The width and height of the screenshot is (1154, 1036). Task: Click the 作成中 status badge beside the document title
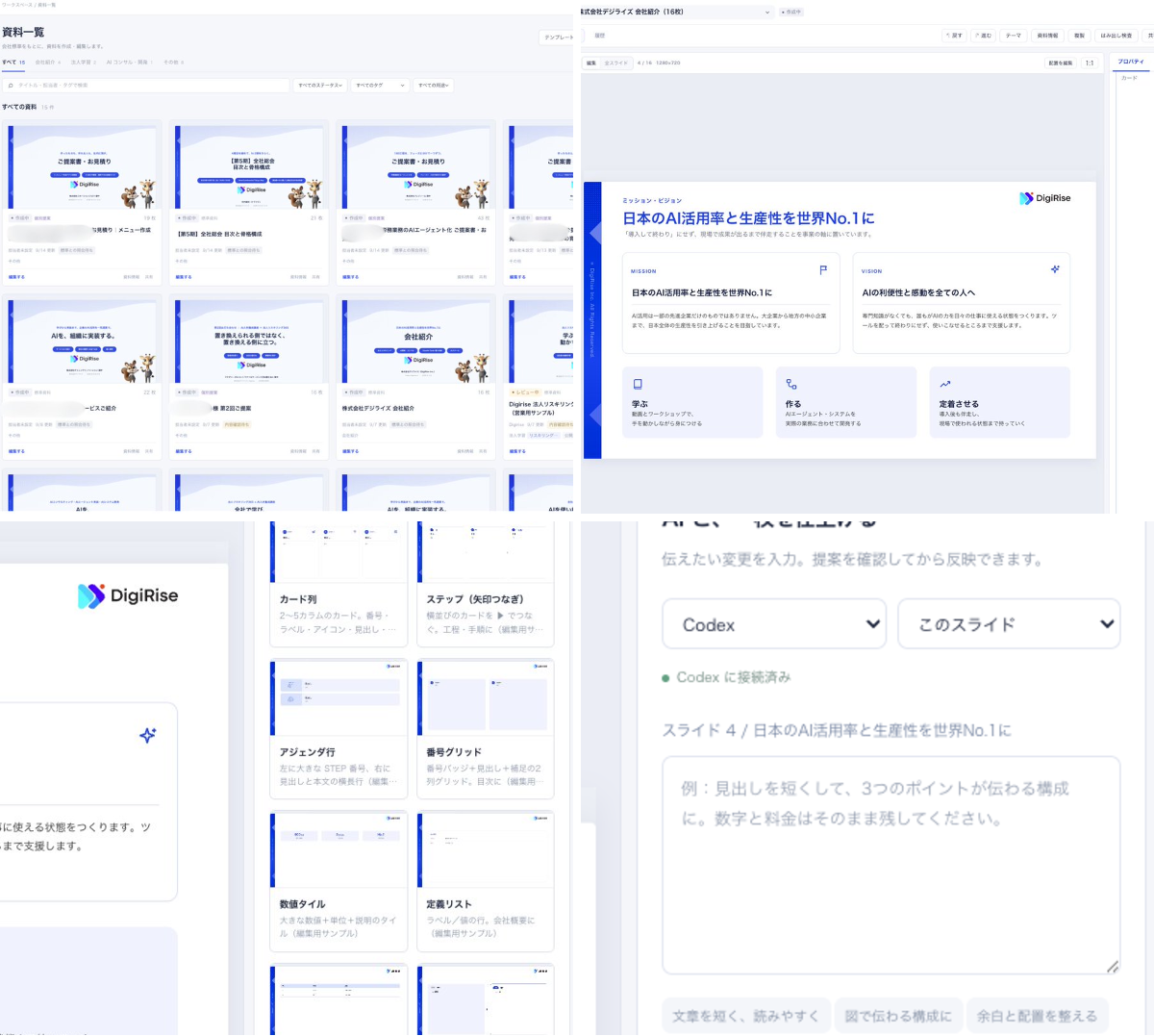791,13
